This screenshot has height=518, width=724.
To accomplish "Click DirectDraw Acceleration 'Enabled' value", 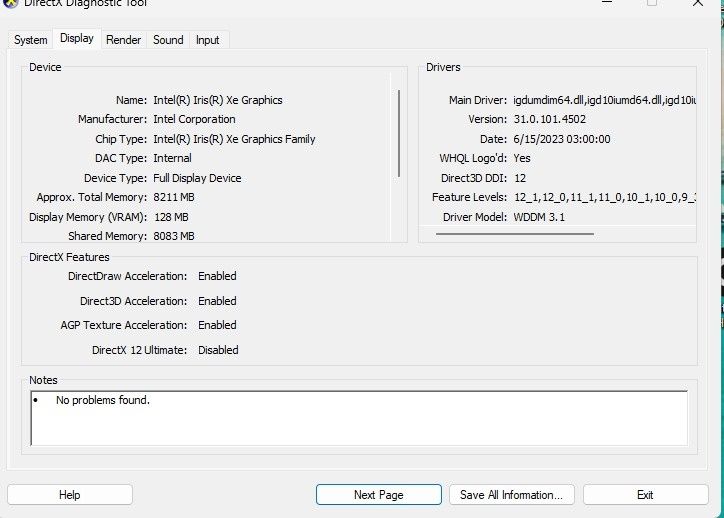I will click(x=217, y=276).
